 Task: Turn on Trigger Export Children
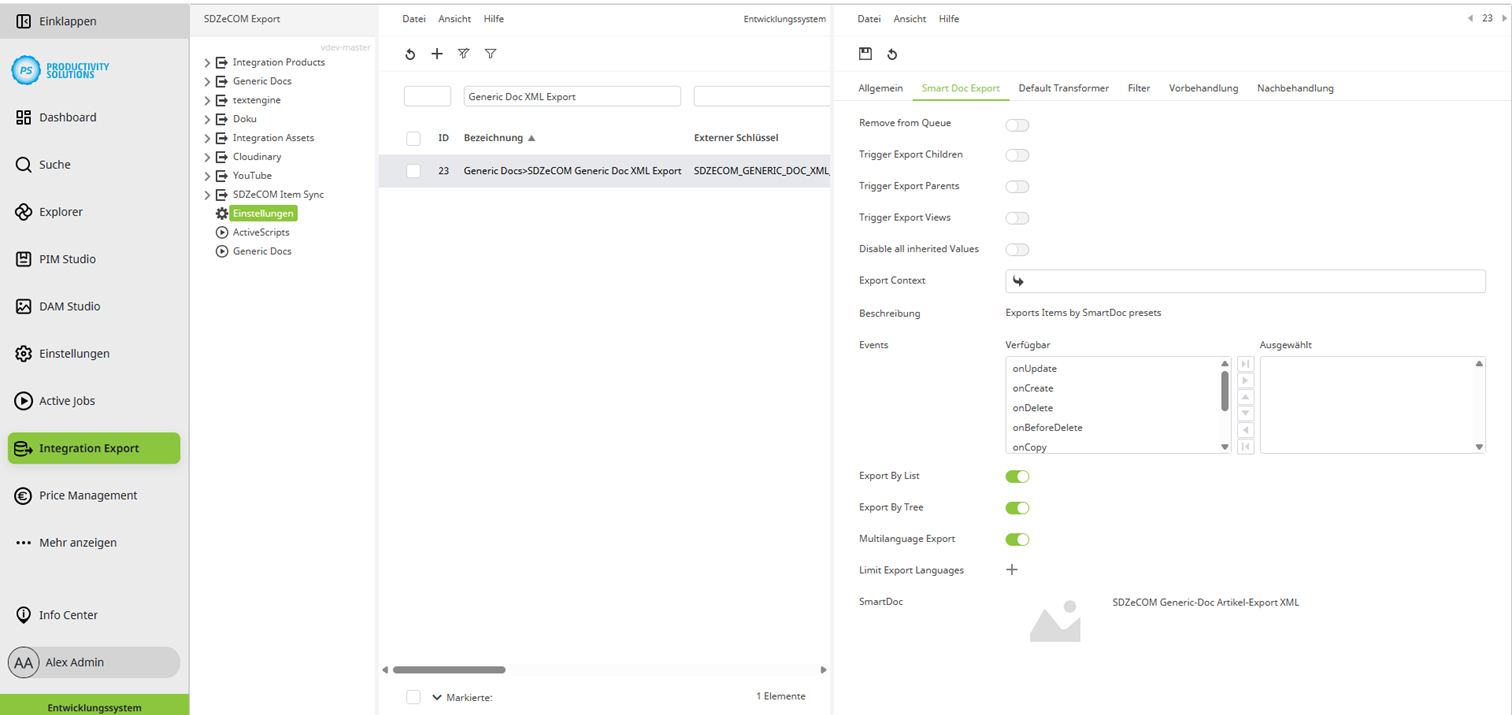(x=1017, y=155)
